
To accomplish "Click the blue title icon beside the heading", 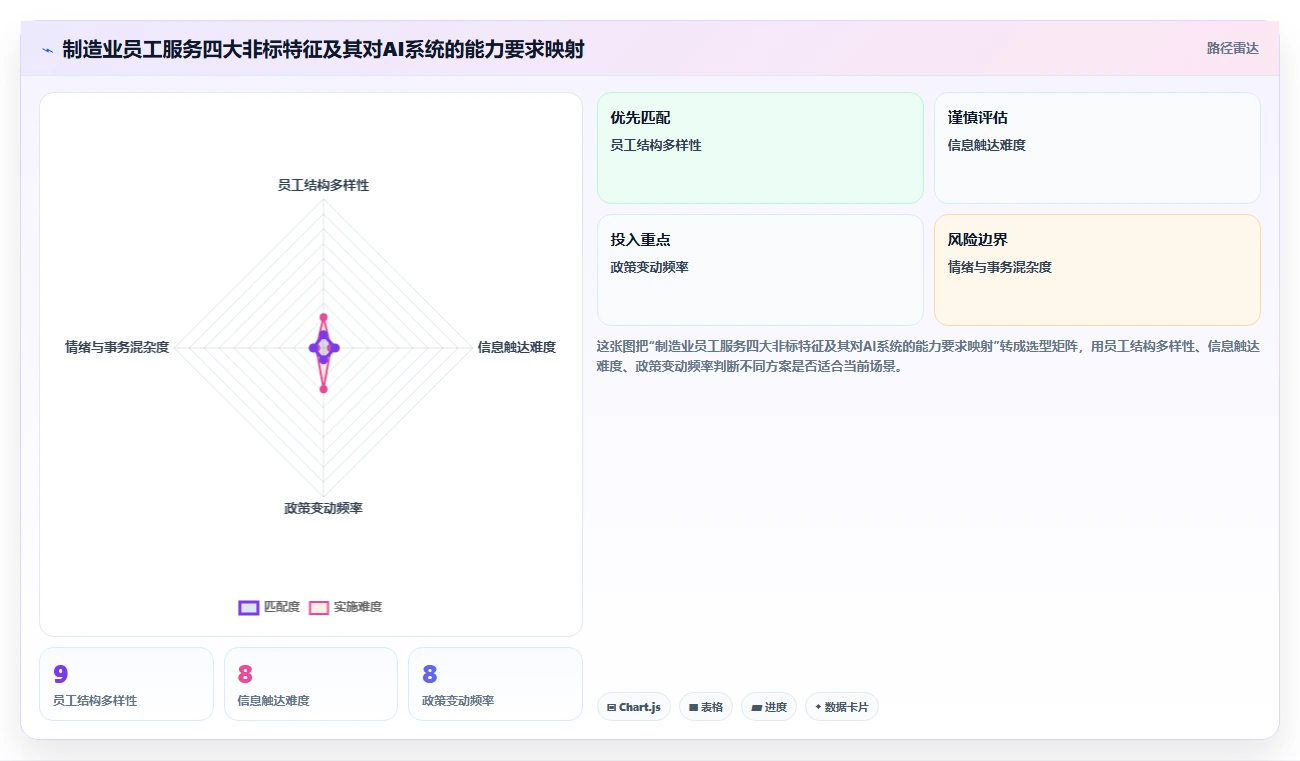I will [x=47, y=50].
